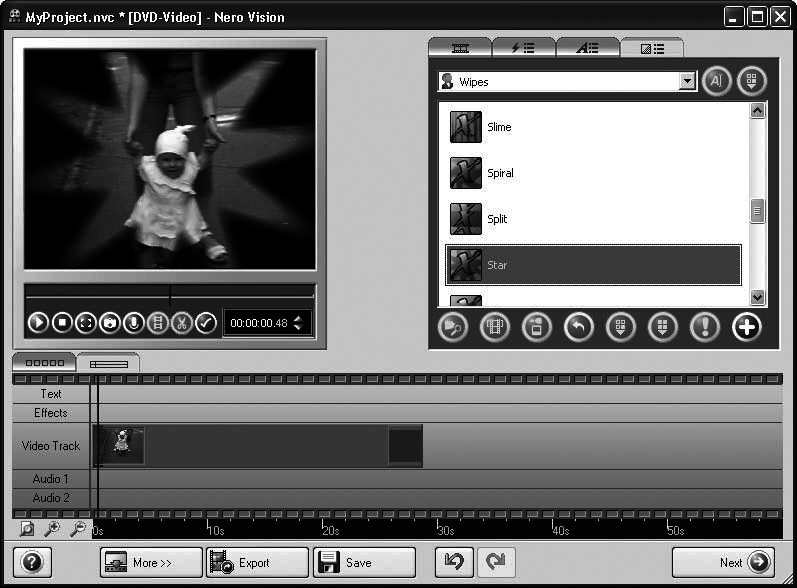This screenshot has height=588, width=797.
Task: Click the curved-arrow icon below the transitions list
Action: pos(579,328)
